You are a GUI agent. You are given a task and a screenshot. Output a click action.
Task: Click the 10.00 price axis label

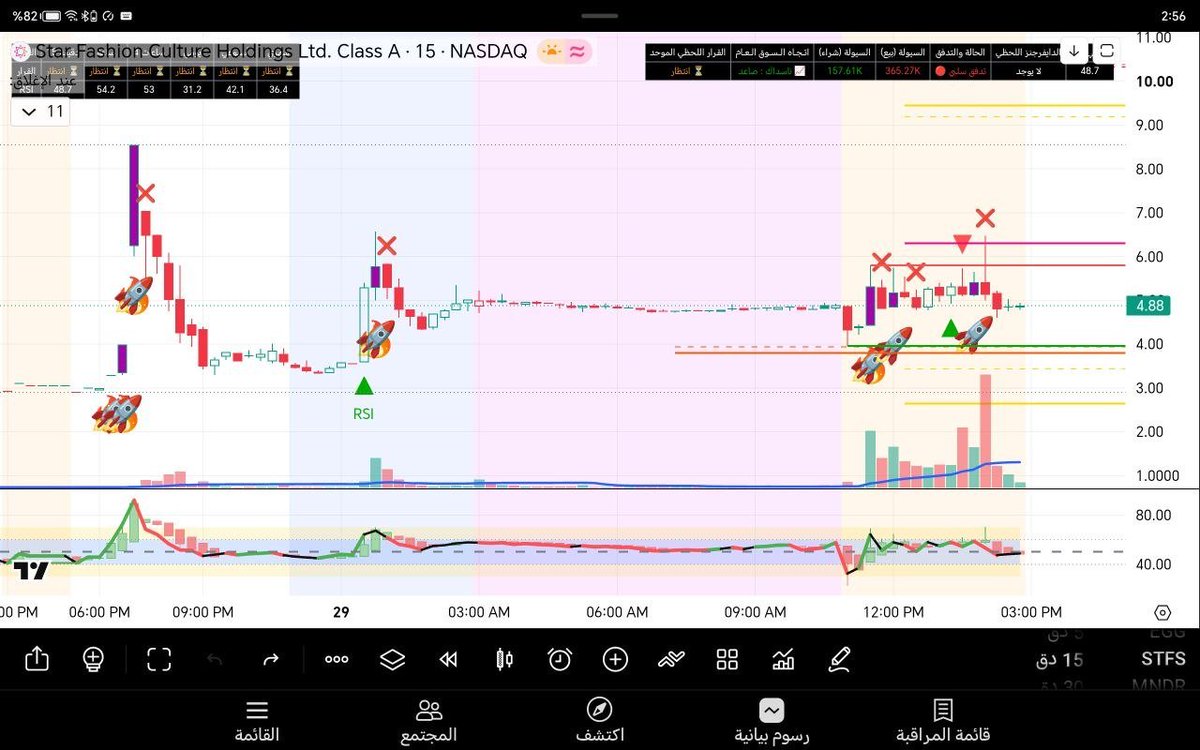point(1153,82)
